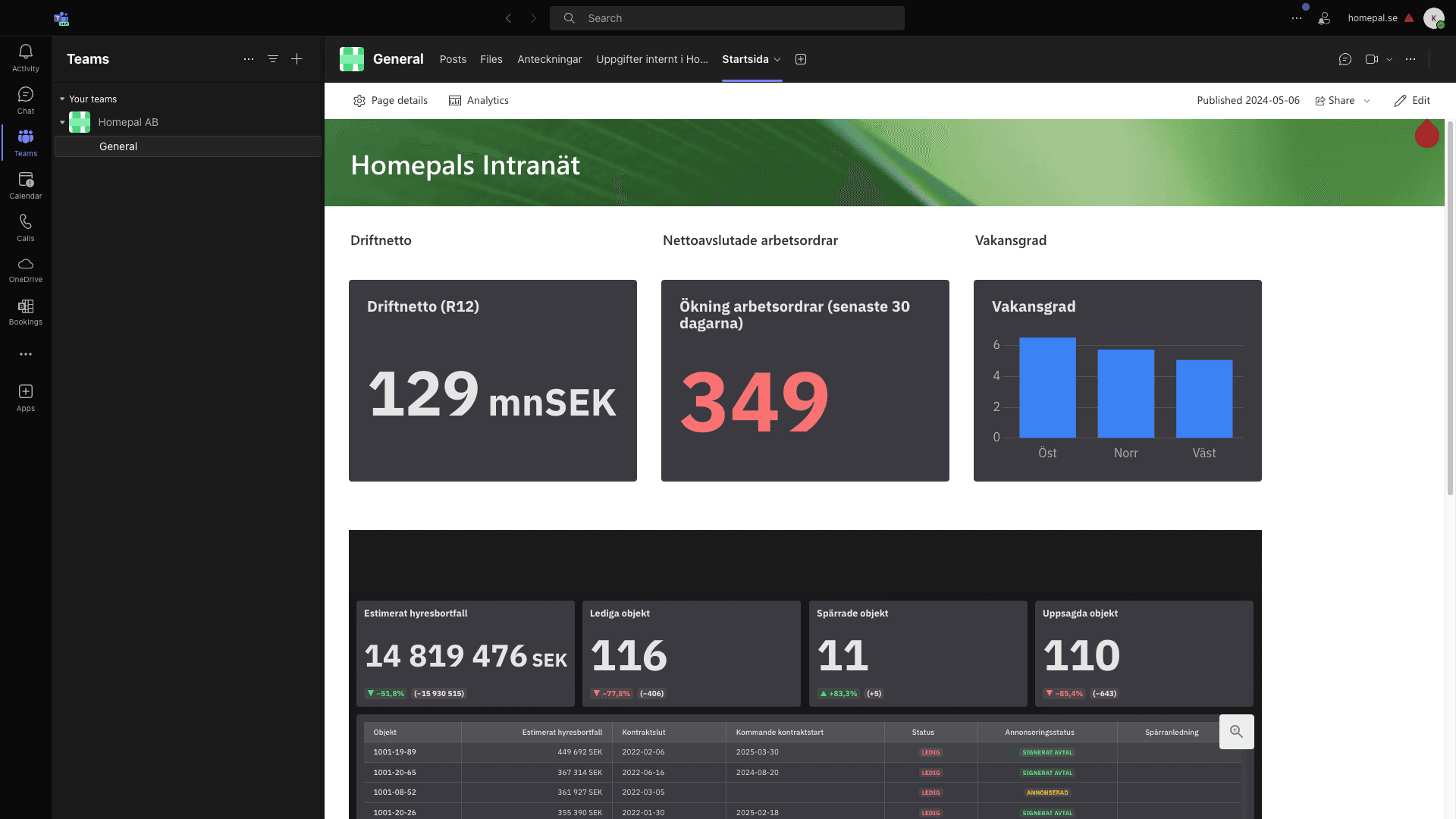
Task: Open people presence icon in title bar
Action: 1324,18
